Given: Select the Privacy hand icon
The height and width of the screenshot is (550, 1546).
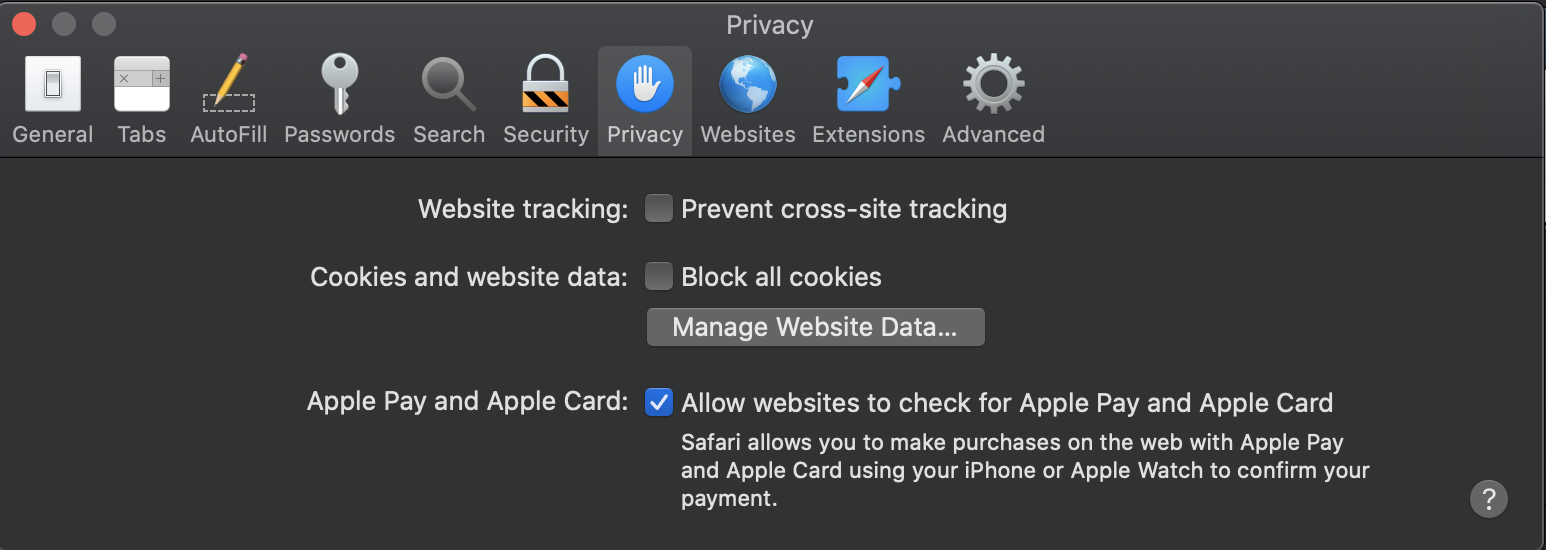Looking at the screenshot, I should point(645,84).
